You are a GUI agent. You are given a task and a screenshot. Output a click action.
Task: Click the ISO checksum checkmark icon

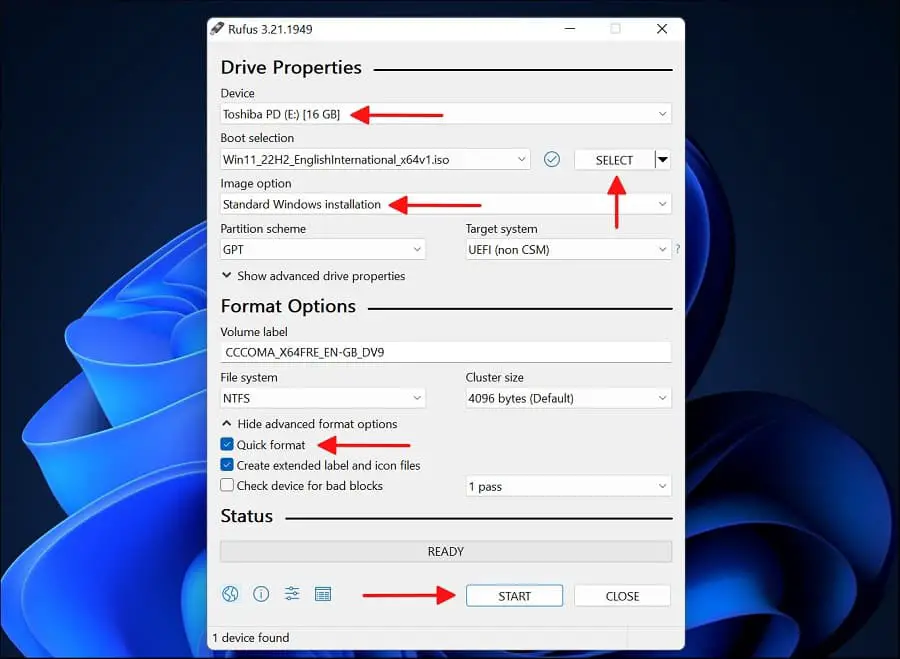click(552, 159)
